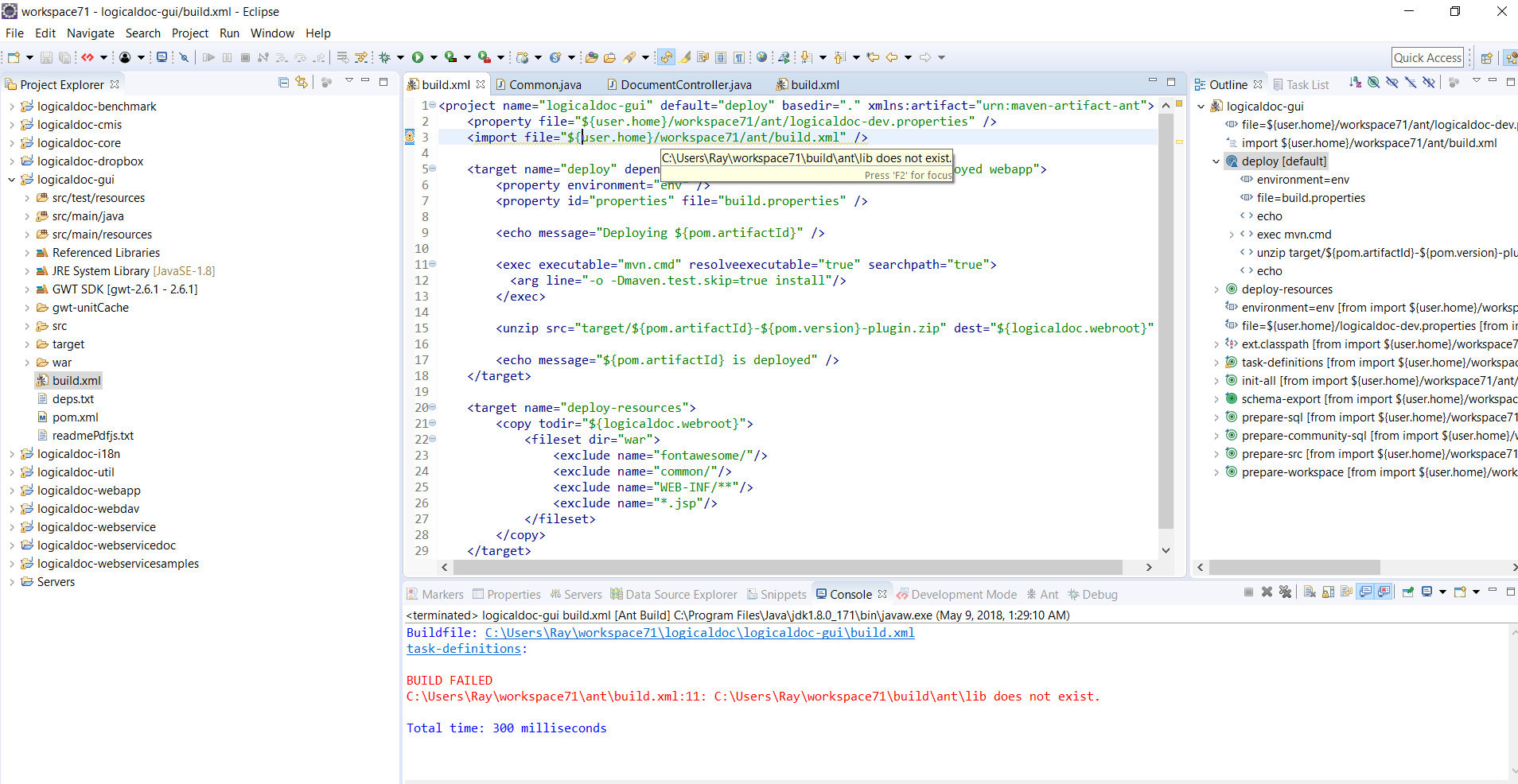Toggle Scroll Lock in Console
The height and width of the screenshot is (784, 1518).
coord(1328,592)
